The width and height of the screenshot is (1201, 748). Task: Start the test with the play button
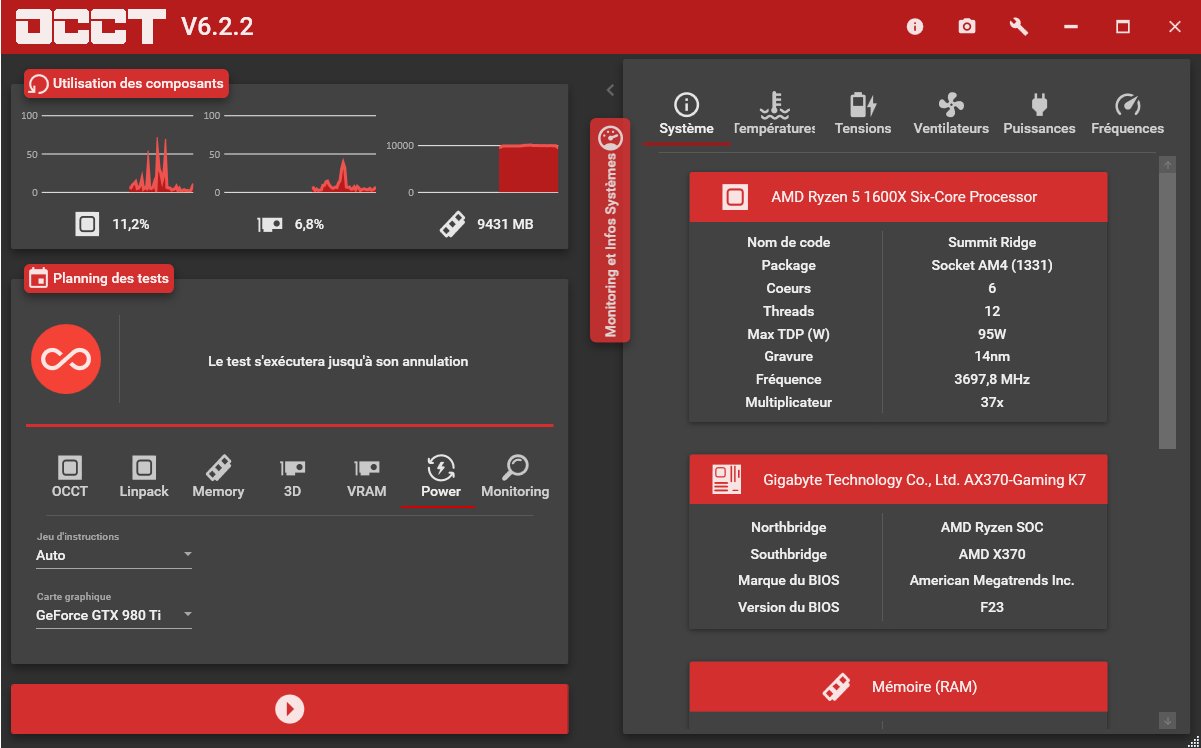pos(289,709)
